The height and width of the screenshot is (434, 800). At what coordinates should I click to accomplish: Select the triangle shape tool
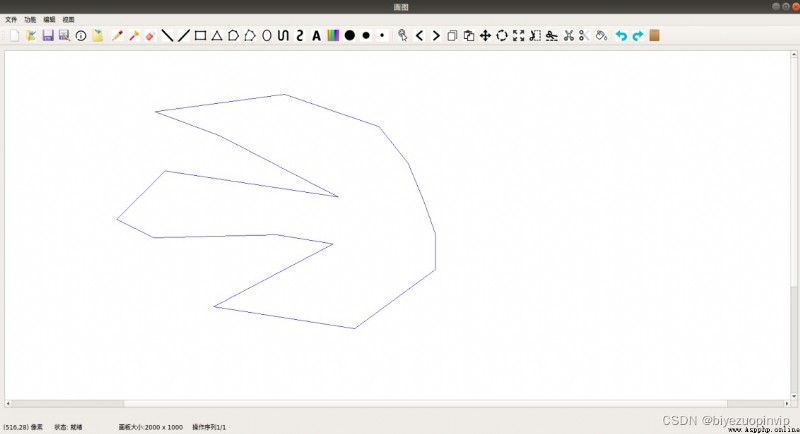[x=217, y=36]
